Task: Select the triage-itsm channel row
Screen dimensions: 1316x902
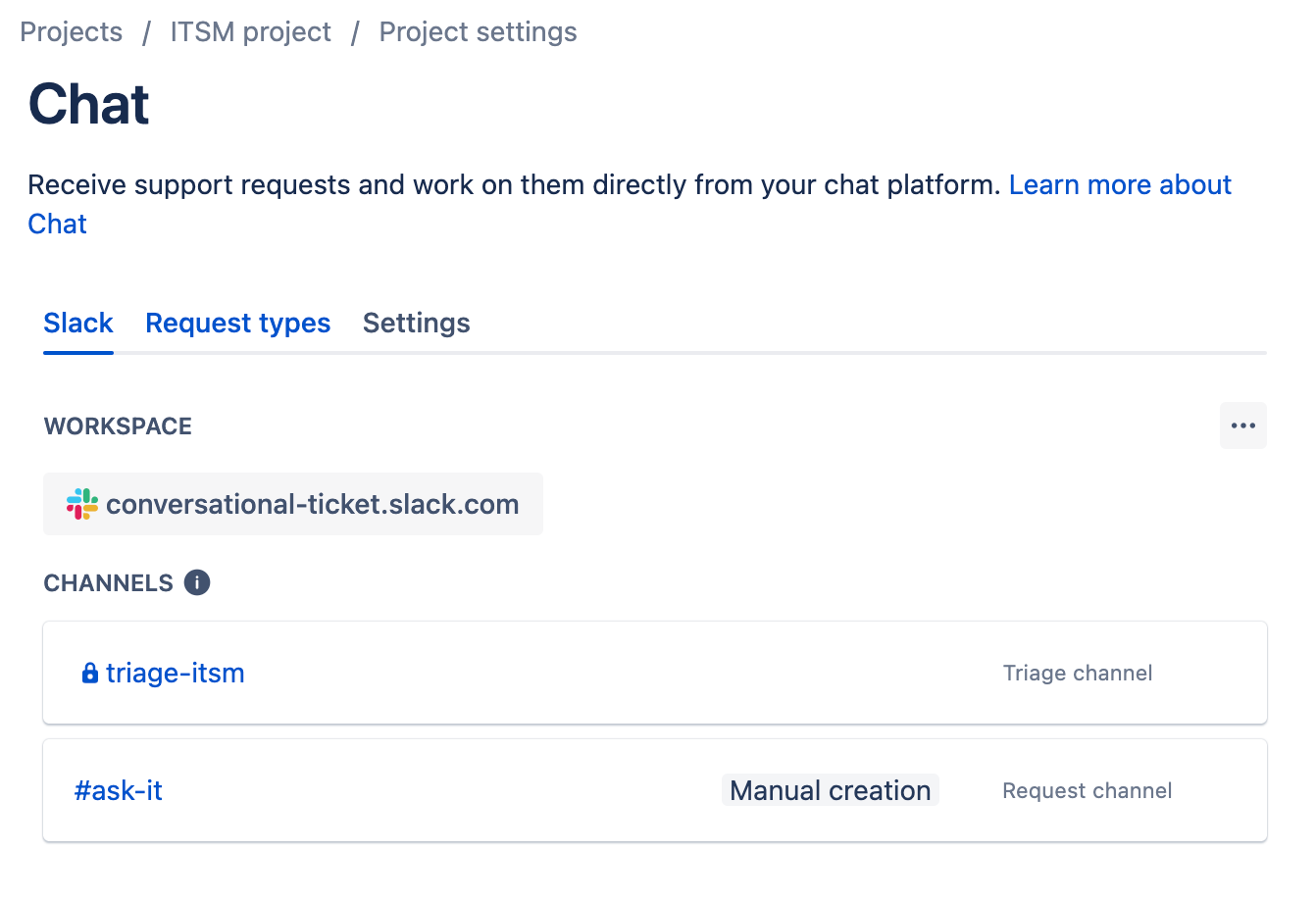Action: tap(588, 673)
